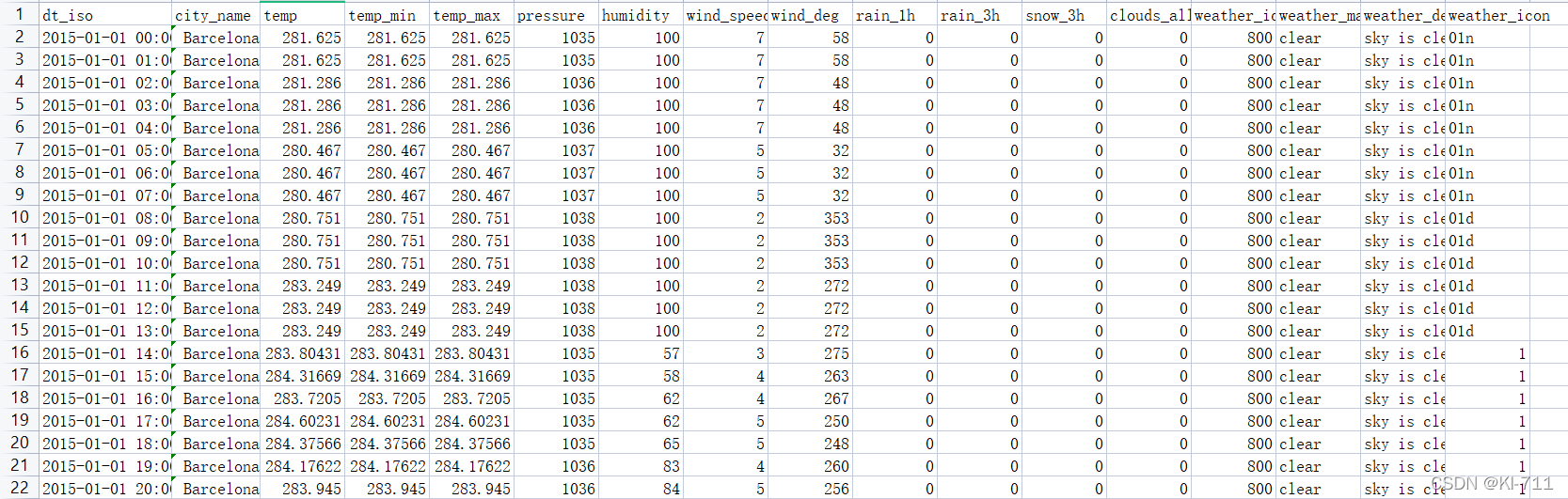1568x499 pixels.
Task: Click date cell 2015-01-01 19:0 in row 21
Action: (x=105, y=466)
